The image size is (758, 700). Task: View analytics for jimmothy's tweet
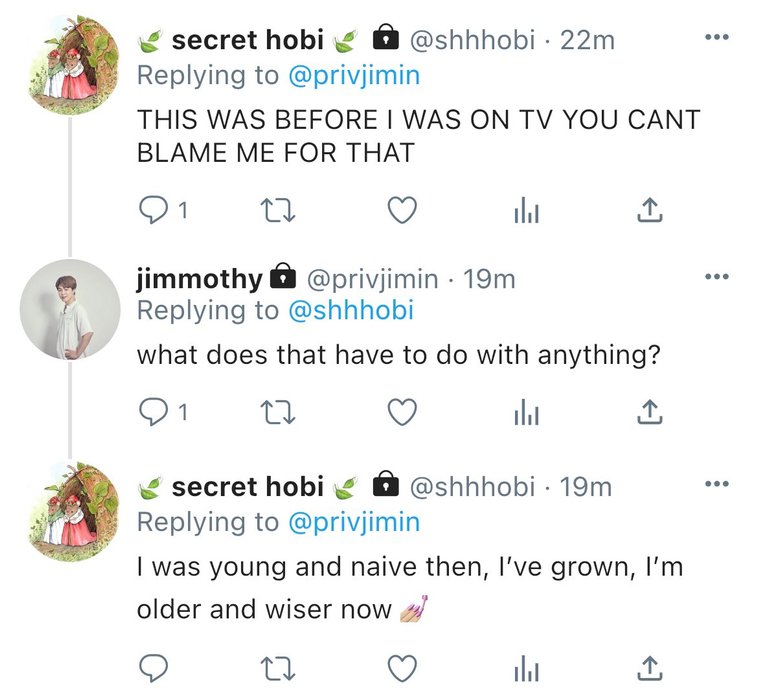526,411
